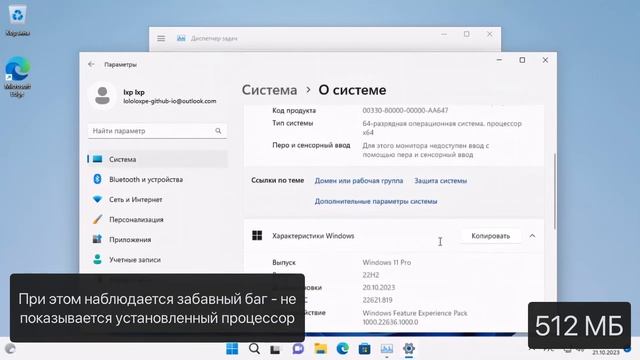
Task: Select the Система monitor icon in the sidebar
Action: pos(97,159)
